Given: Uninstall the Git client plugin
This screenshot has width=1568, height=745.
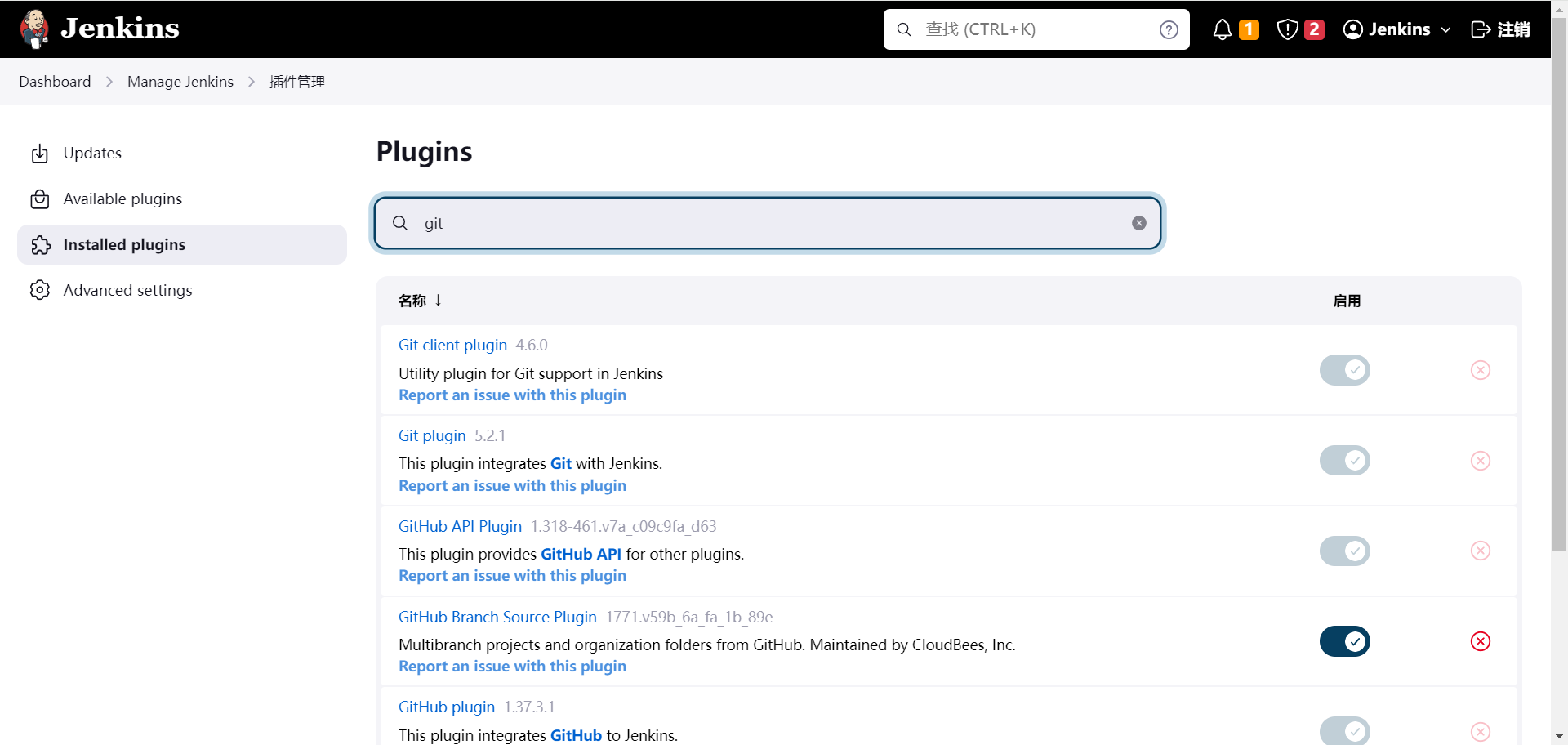Looking at the screenshot, I should click(x=1480, y=370).
